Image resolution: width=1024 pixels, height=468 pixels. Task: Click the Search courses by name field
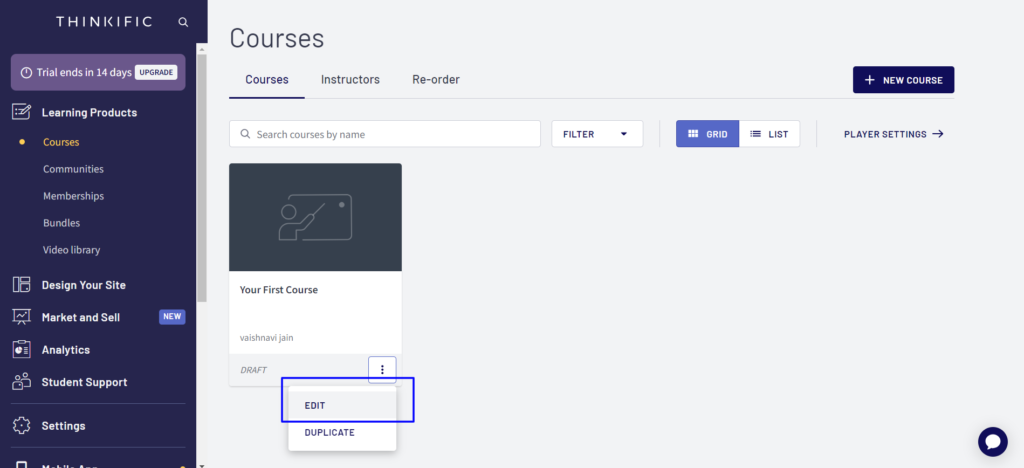pos(385,134)
